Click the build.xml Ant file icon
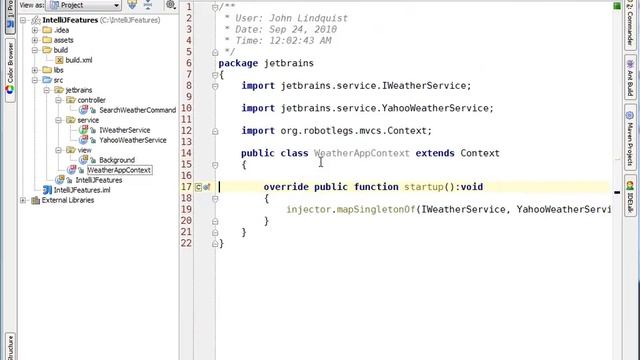 pyautogui.click(x=59, y=60)
